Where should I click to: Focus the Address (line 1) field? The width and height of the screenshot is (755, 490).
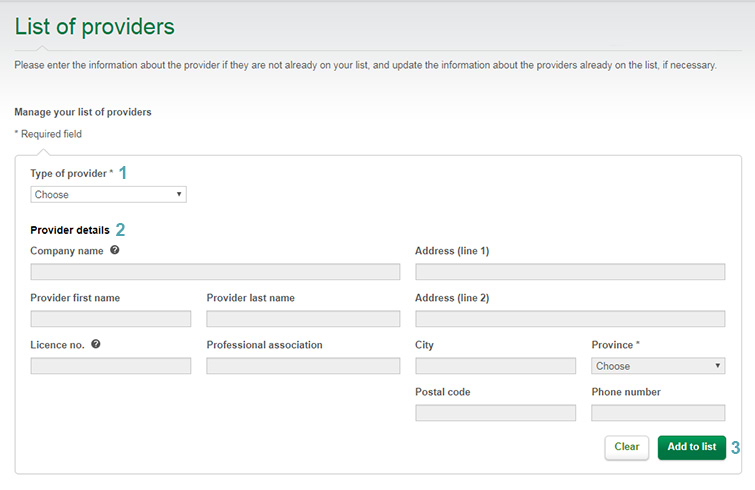click(570, 271)
